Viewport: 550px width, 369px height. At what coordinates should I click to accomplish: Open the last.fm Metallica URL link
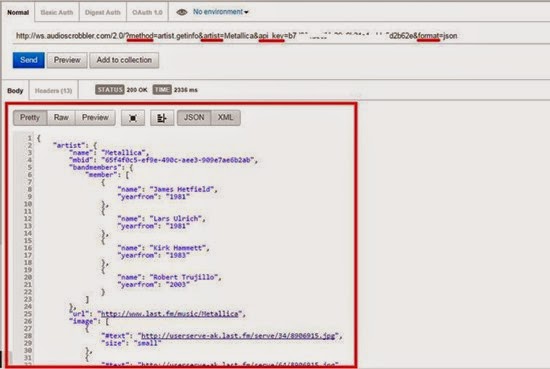169,314
